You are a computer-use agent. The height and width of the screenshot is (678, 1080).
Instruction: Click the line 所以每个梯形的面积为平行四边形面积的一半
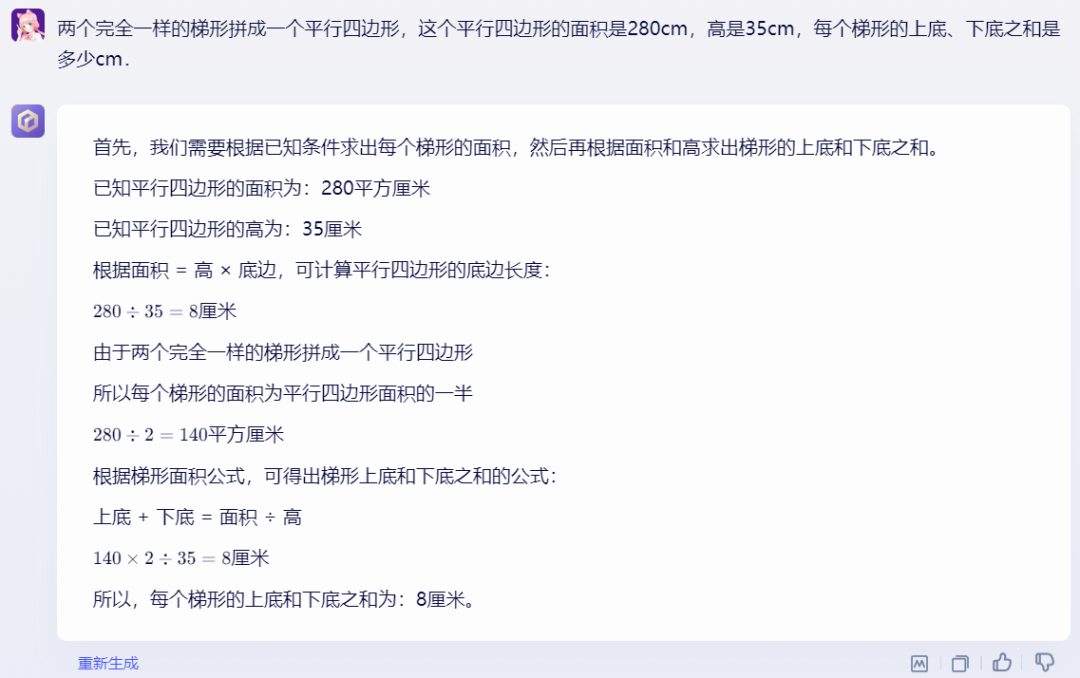283,393
